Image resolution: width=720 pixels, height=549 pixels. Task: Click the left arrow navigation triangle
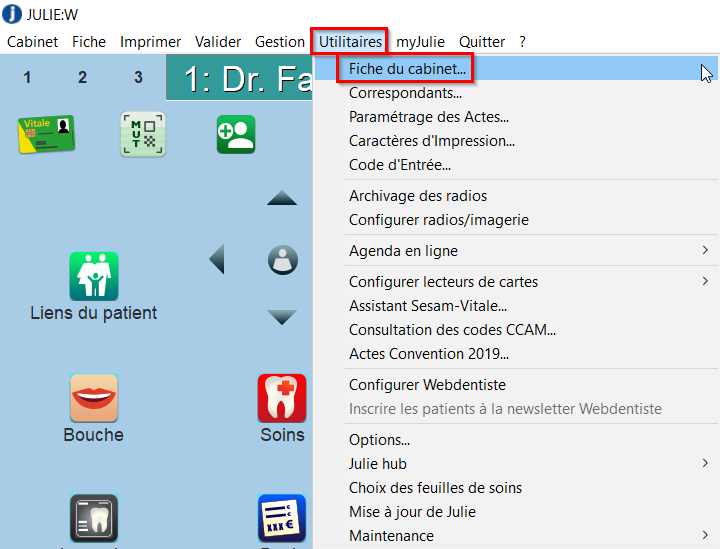tap(217, 259)
